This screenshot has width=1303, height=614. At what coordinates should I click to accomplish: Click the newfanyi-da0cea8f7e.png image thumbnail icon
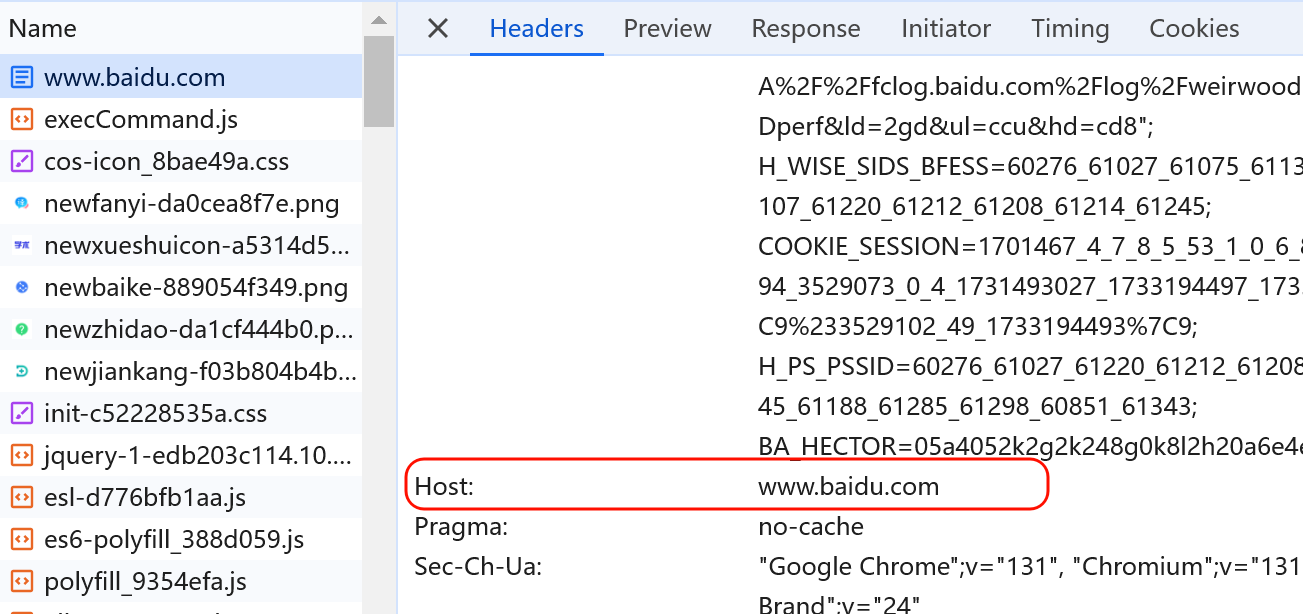(21, 204)
